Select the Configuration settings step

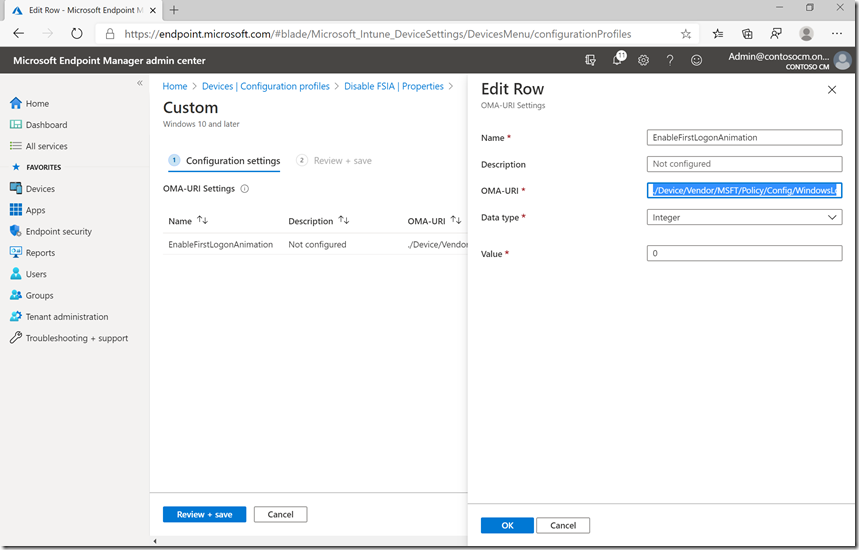[x=232, y=160]
